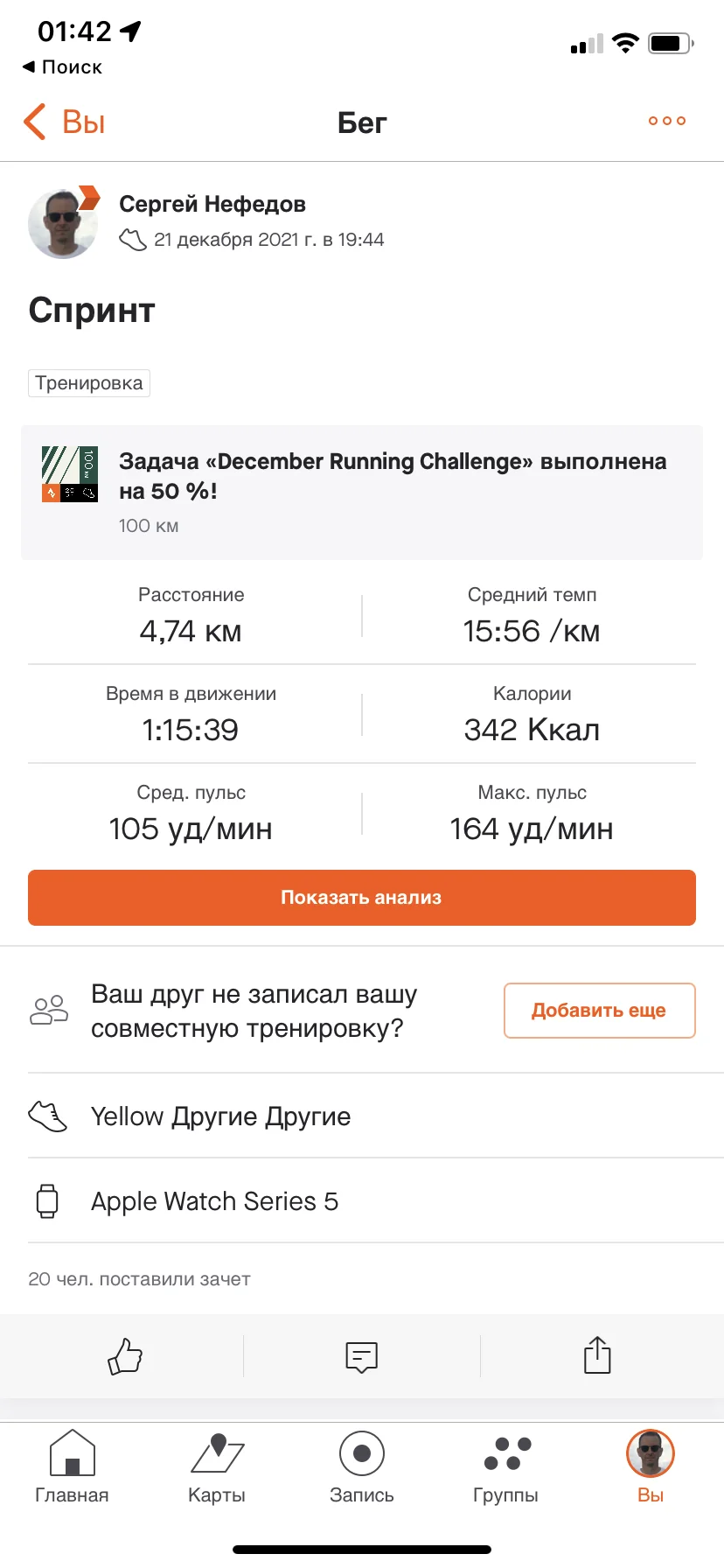Start recording via Запись tab
Image resolution: width=724 pixels, height=1568 pixels.
[361, 1467]
